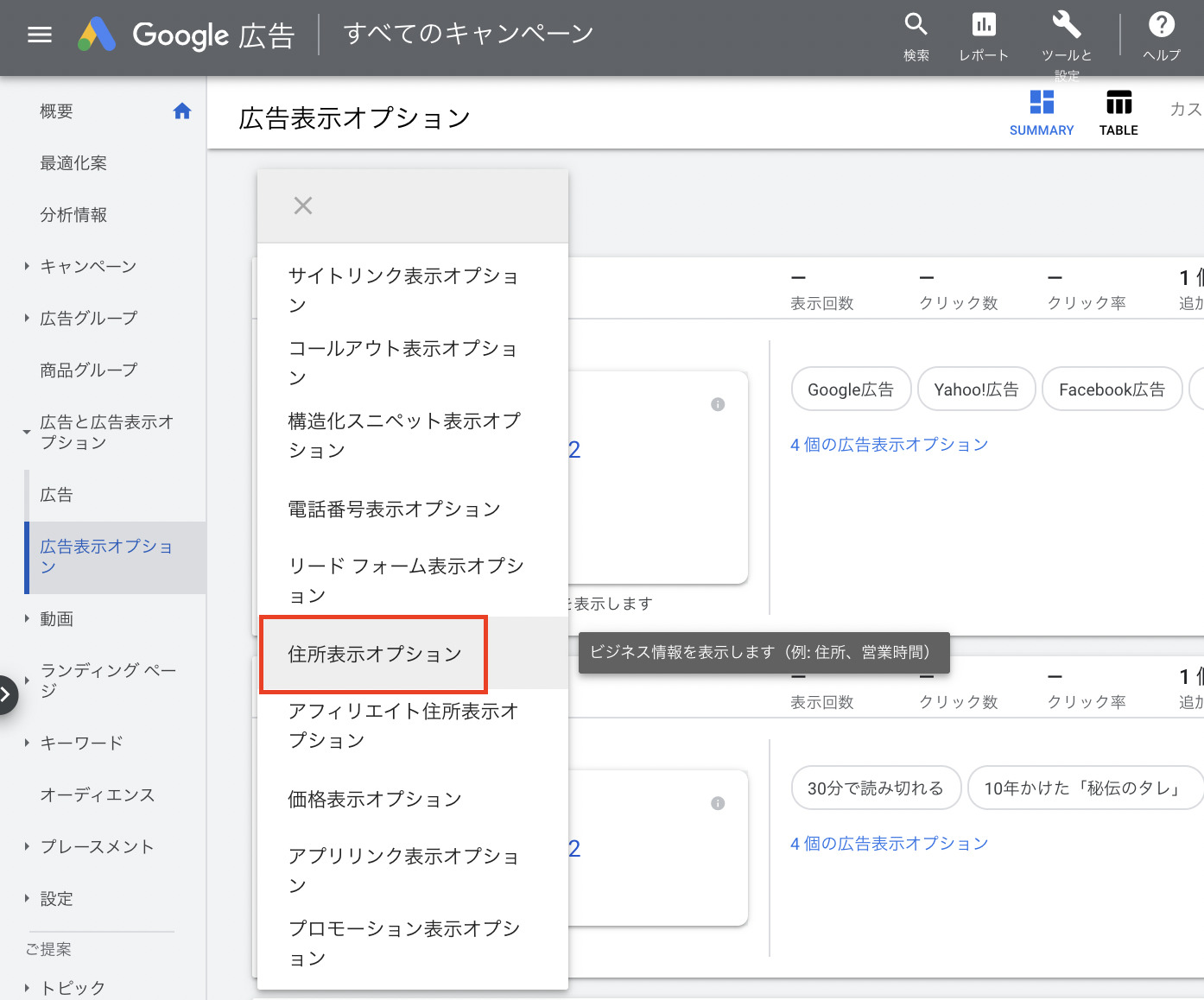Switch to SUMMARY view
The width and height of the screenshot is (1204, 1000).
(x=1042, y=111)
